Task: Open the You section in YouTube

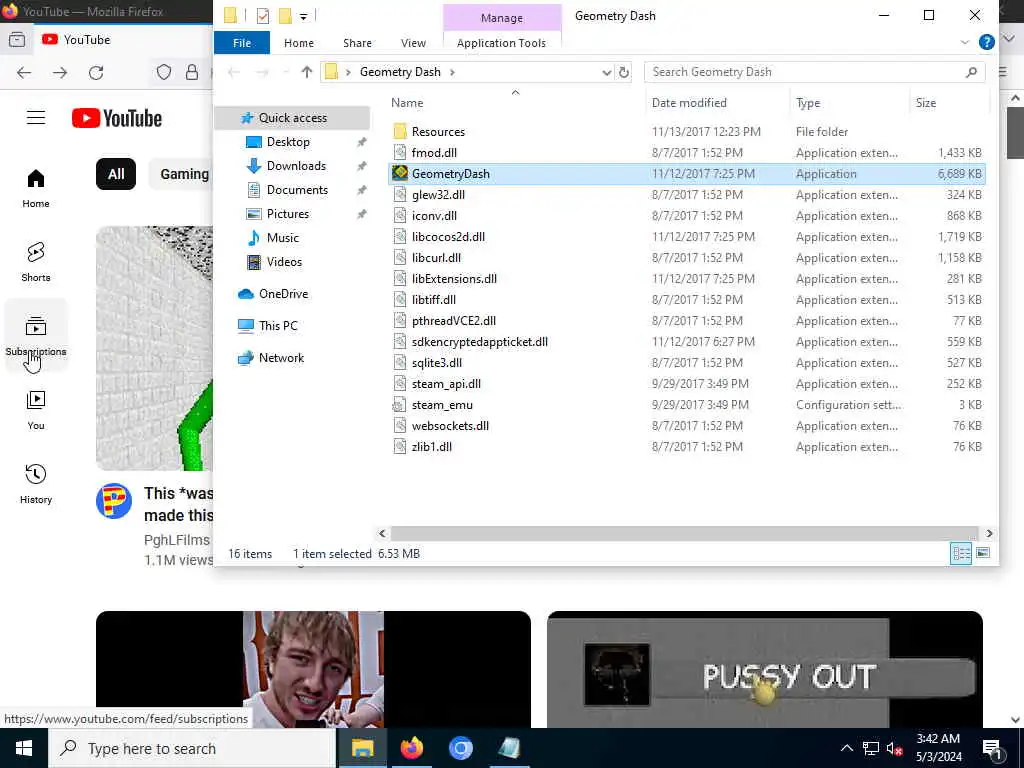Action: tap(36, 410)
